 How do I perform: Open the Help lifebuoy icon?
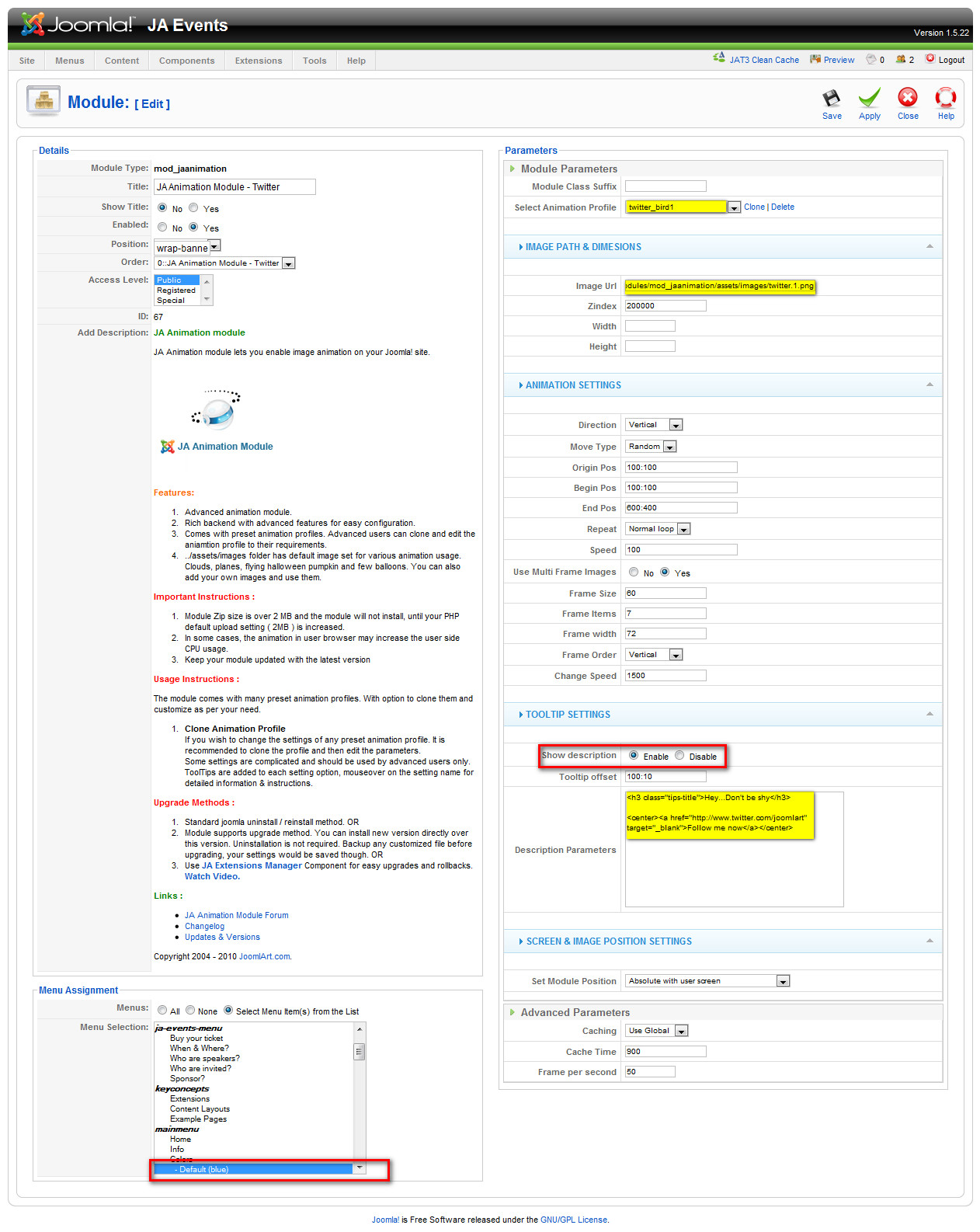(945, 98)
